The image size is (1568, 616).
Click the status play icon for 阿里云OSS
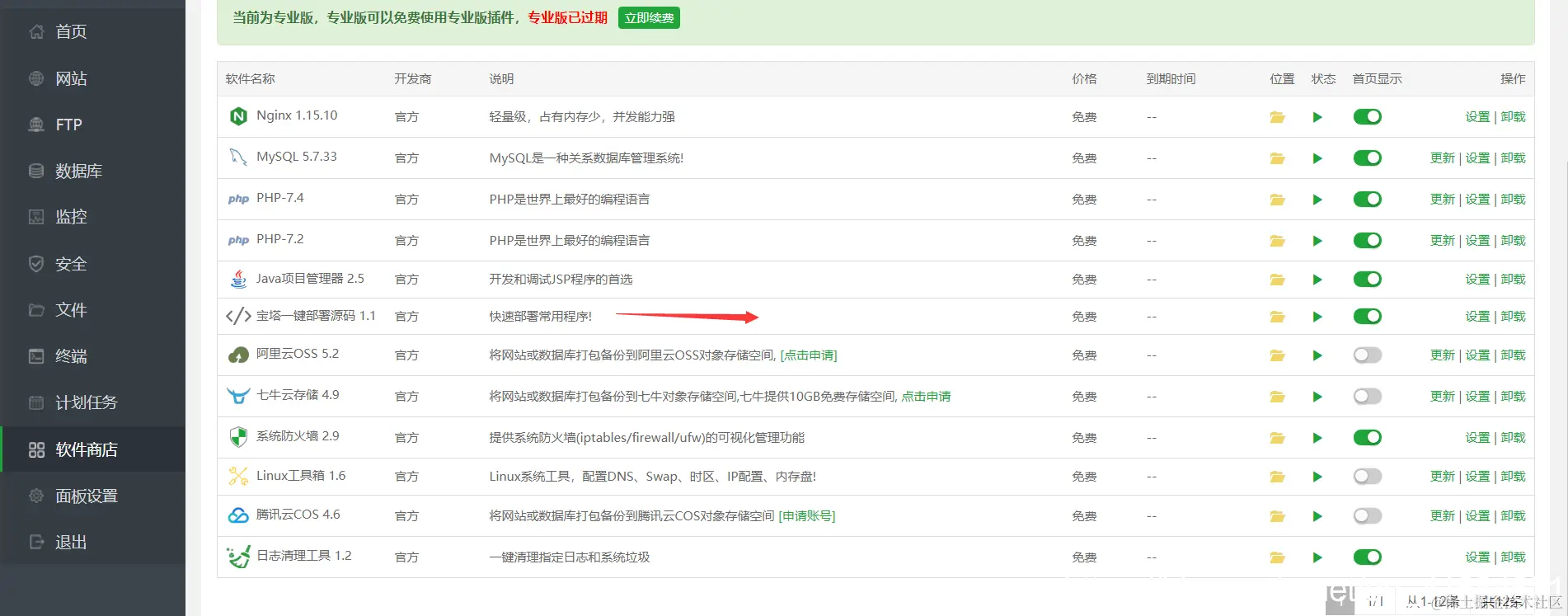point(1317,355)
